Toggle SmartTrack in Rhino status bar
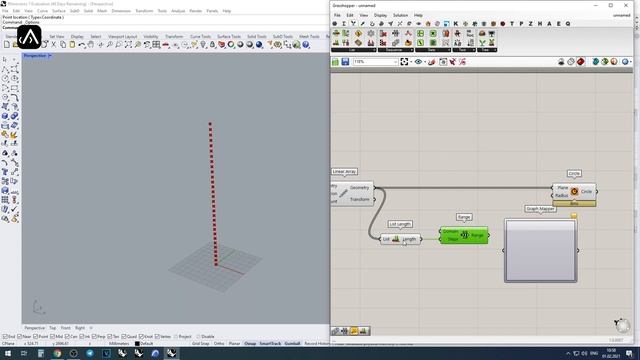 [x=270, y=344]
